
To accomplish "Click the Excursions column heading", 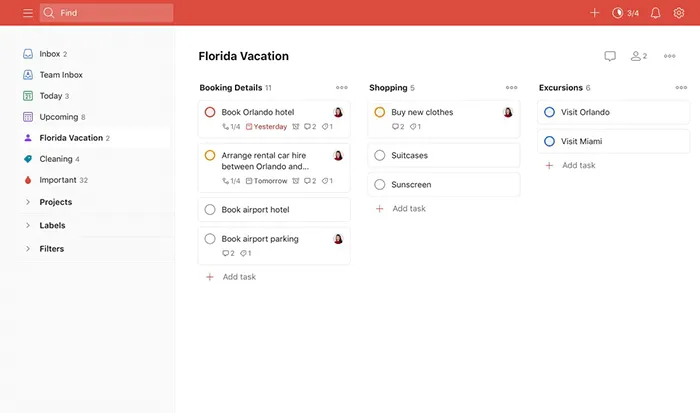I will point(561,88).
